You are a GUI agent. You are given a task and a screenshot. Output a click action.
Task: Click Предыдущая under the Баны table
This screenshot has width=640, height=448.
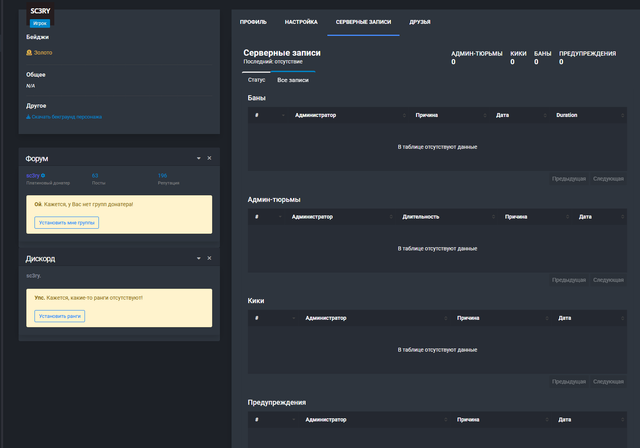pyautogui.click(x=569, y=179)
